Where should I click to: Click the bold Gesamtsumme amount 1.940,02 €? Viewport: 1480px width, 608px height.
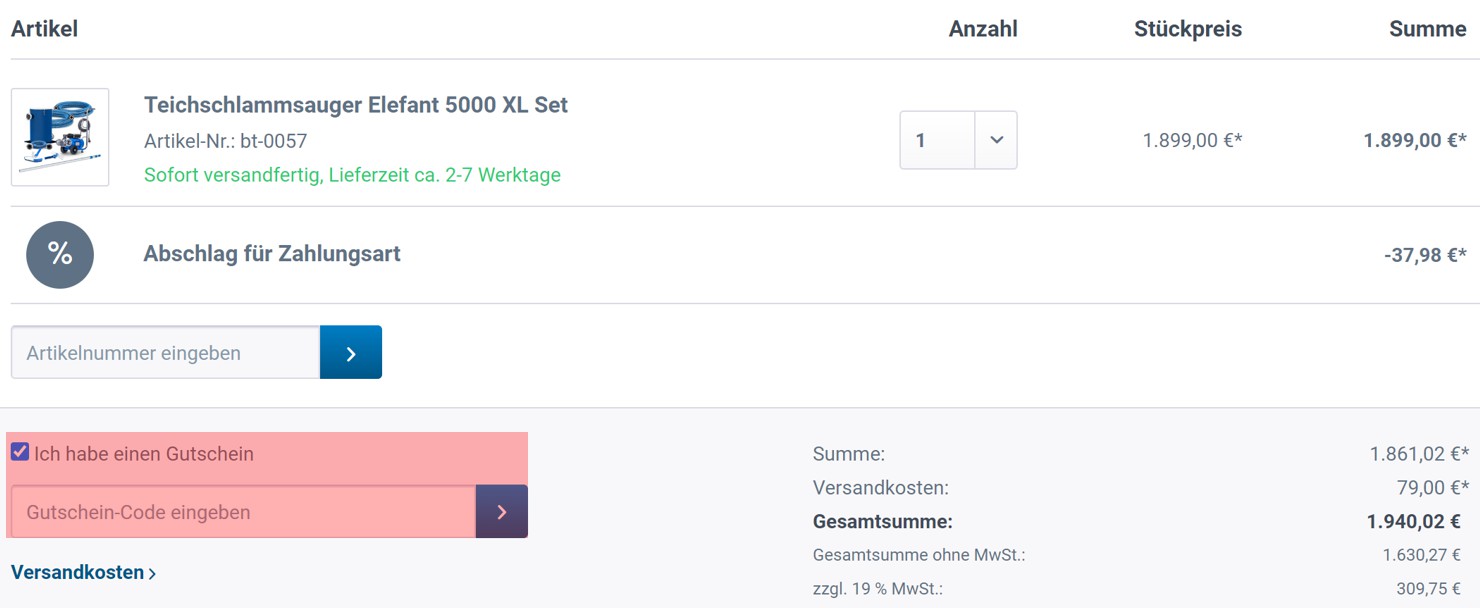point(1414,521)
